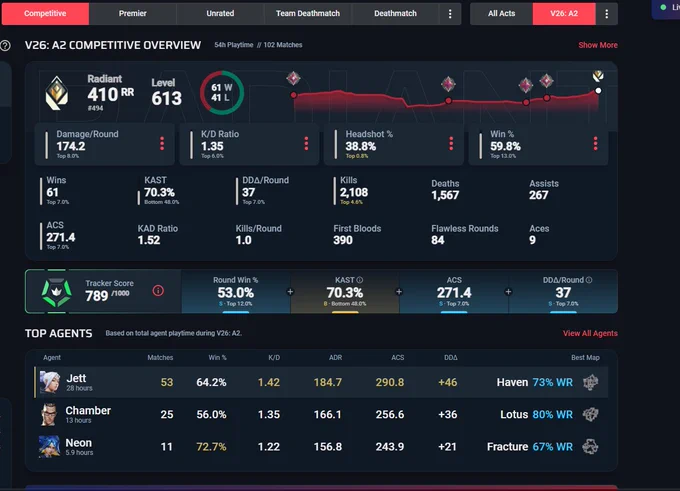
Task: Switch to the Premier tab
Action: click(133, 13)
